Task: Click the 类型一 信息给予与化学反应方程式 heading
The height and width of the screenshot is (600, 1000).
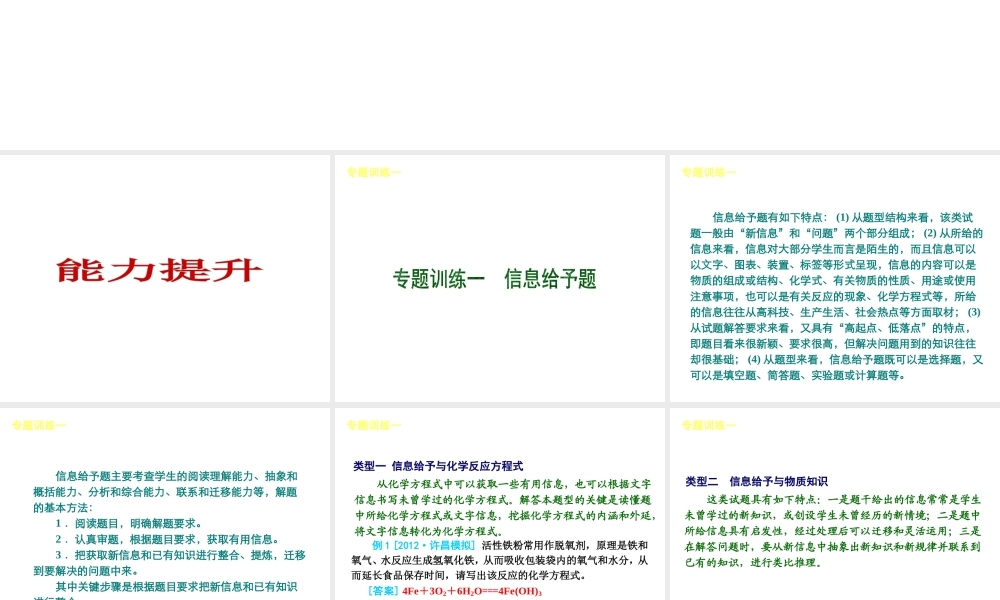Action: pyautogui.click(x=438, y=466)
